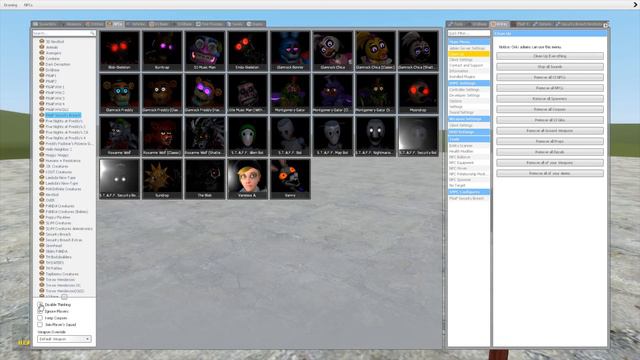Select the Contact and Support entry

point(469,65)
